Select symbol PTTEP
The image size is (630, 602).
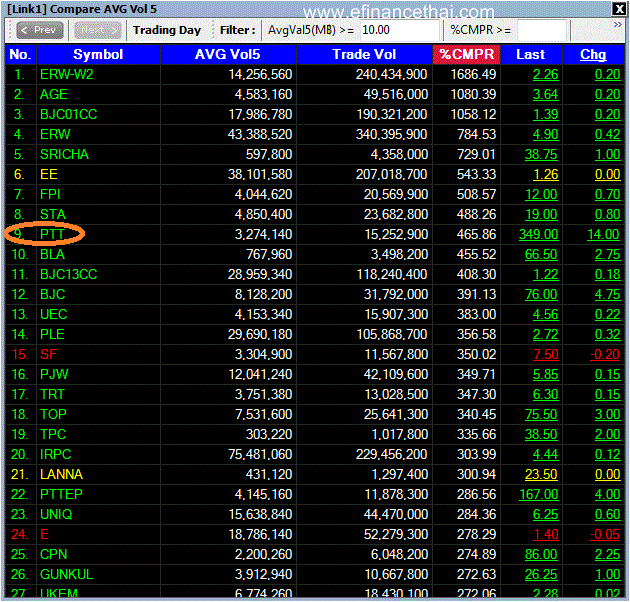click(61, 494)
